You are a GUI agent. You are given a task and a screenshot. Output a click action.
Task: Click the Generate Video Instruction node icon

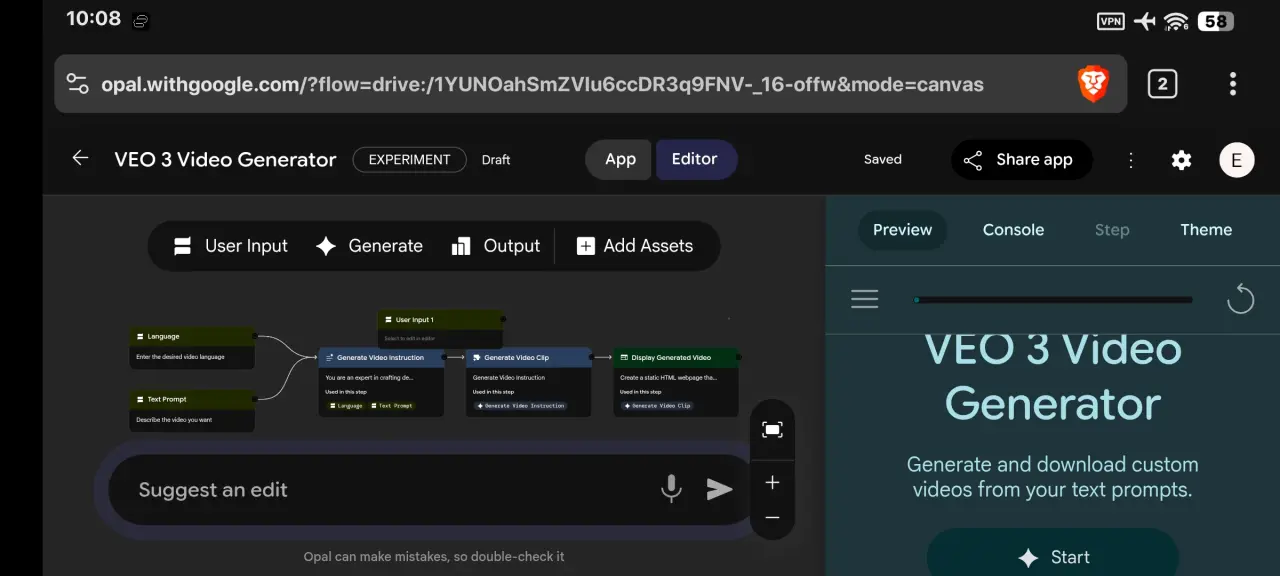click(330, 357)
